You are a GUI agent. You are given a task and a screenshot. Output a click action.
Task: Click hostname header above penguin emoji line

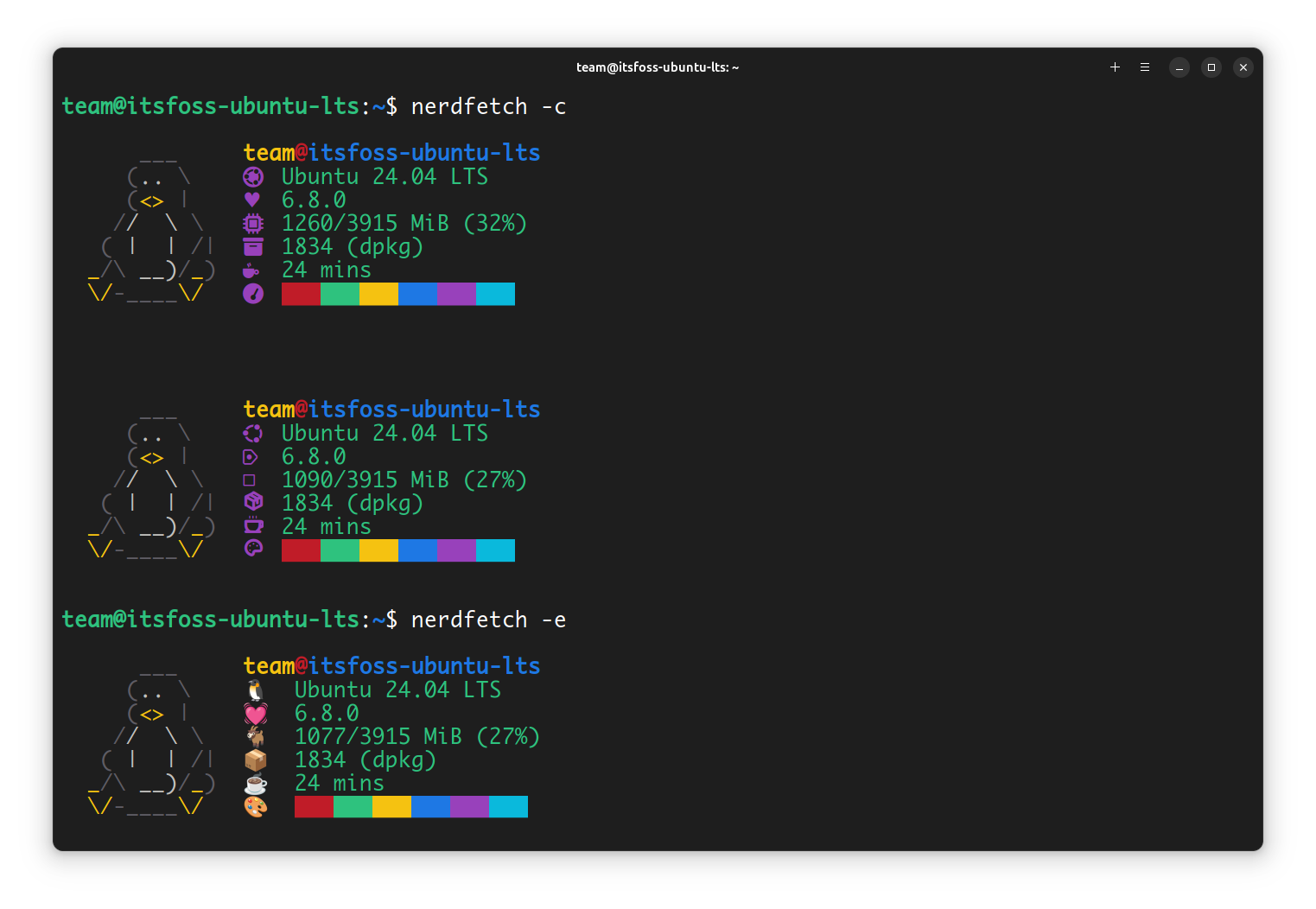click(391, 666)
